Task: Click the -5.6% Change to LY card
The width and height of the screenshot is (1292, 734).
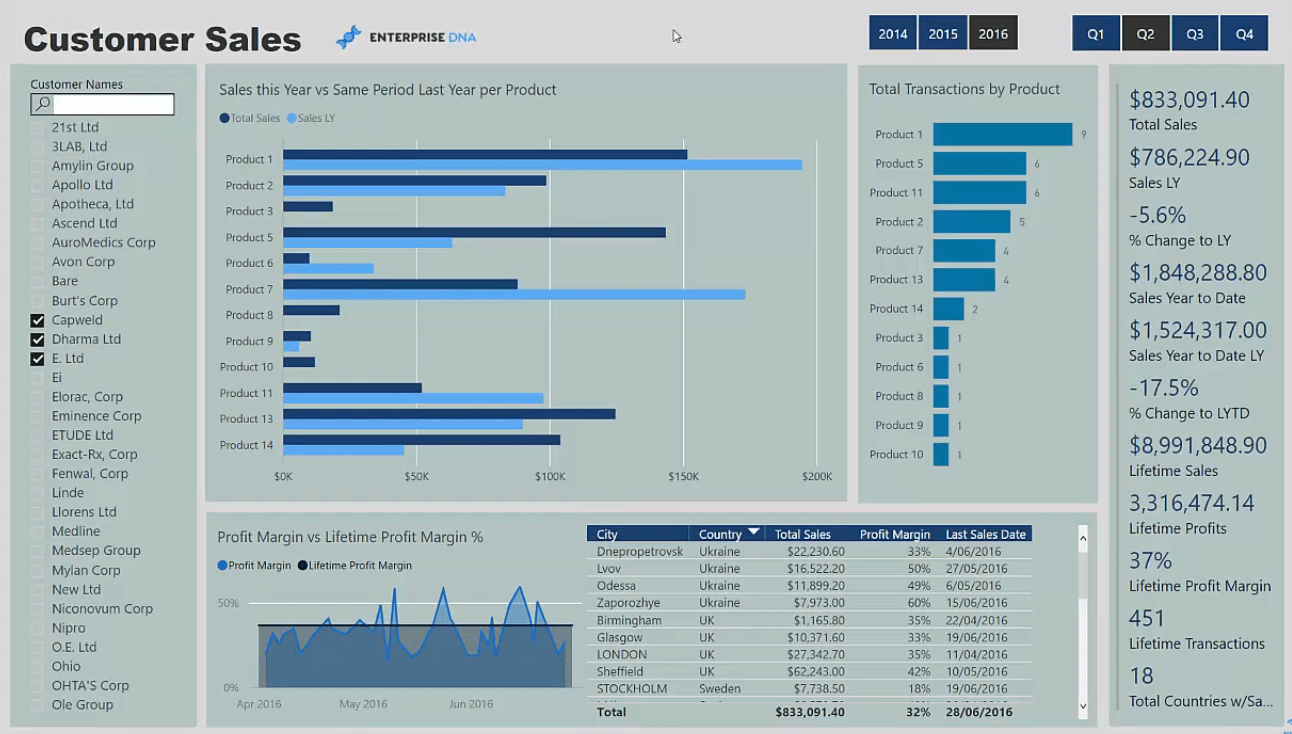Action: [x=1180, y=226]
